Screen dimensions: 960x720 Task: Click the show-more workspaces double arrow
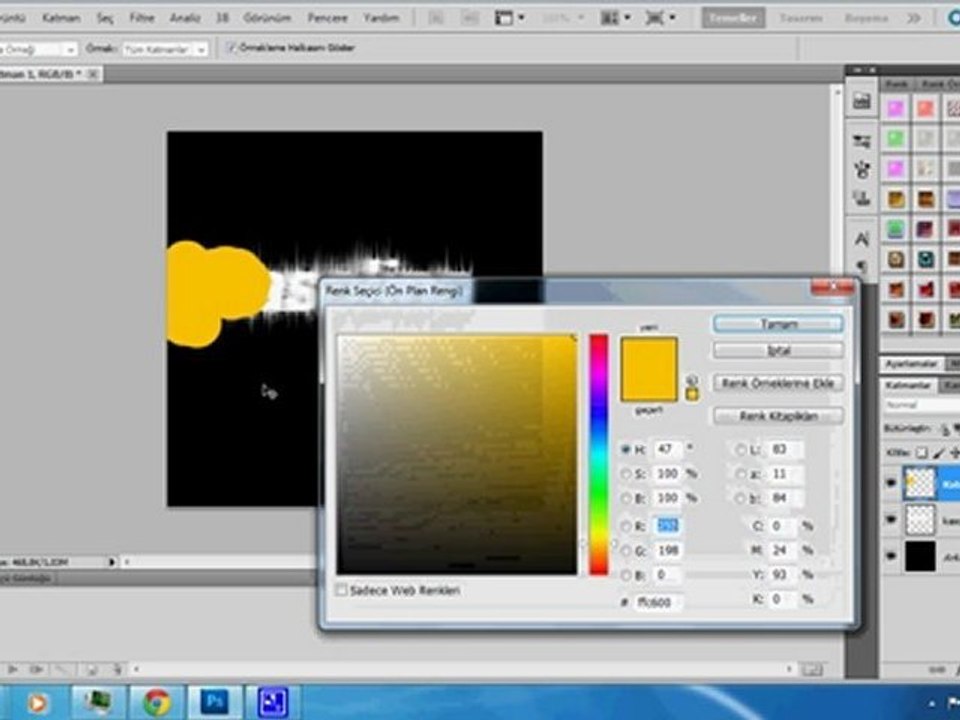pos(913,18)
